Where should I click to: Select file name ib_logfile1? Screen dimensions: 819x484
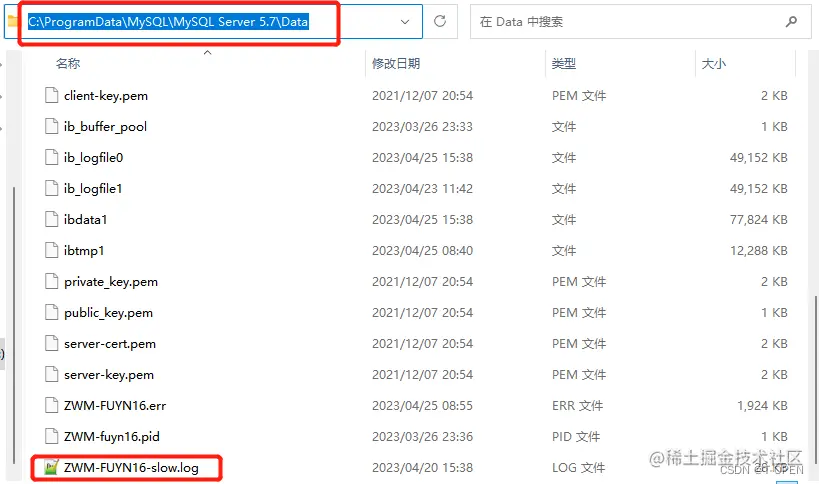93,188
